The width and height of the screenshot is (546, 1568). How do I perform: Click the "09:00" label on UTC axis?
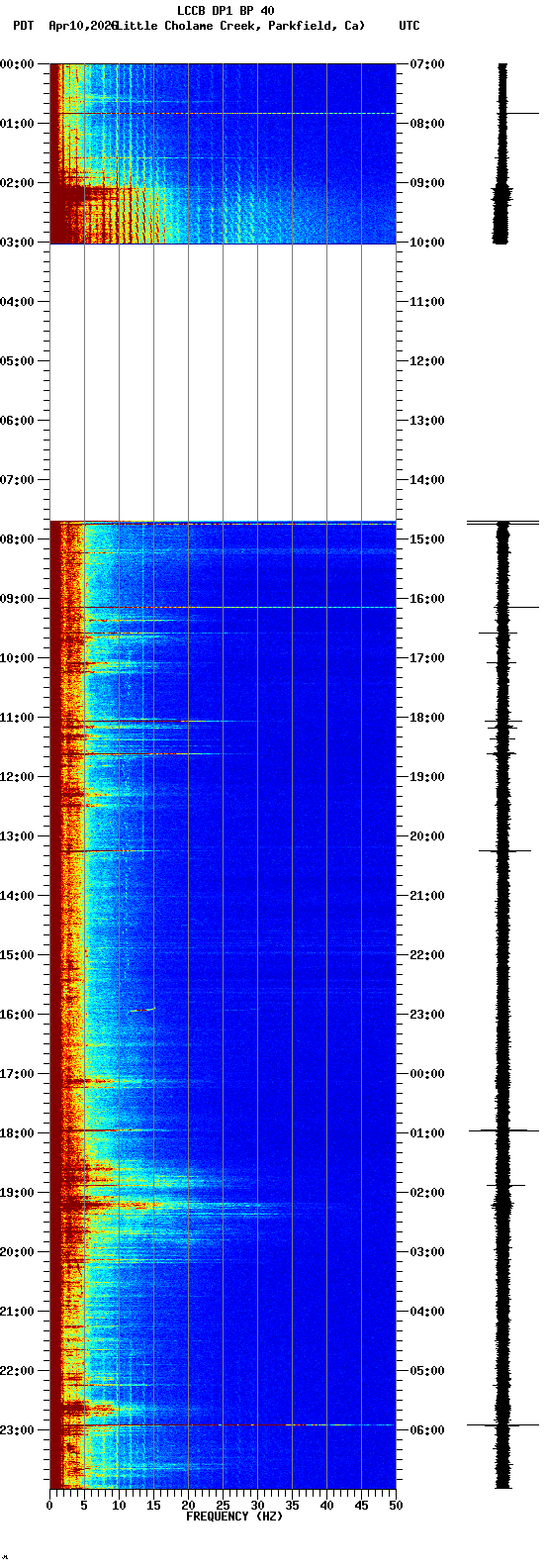pos(427,183)
